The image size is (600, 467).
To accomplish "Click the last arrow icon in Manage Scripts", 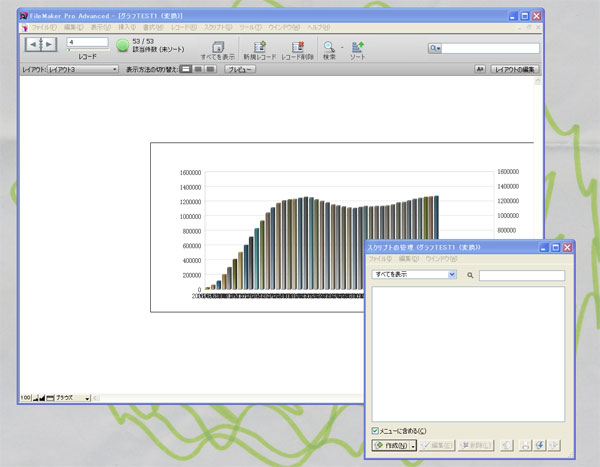I will point(554,445).
